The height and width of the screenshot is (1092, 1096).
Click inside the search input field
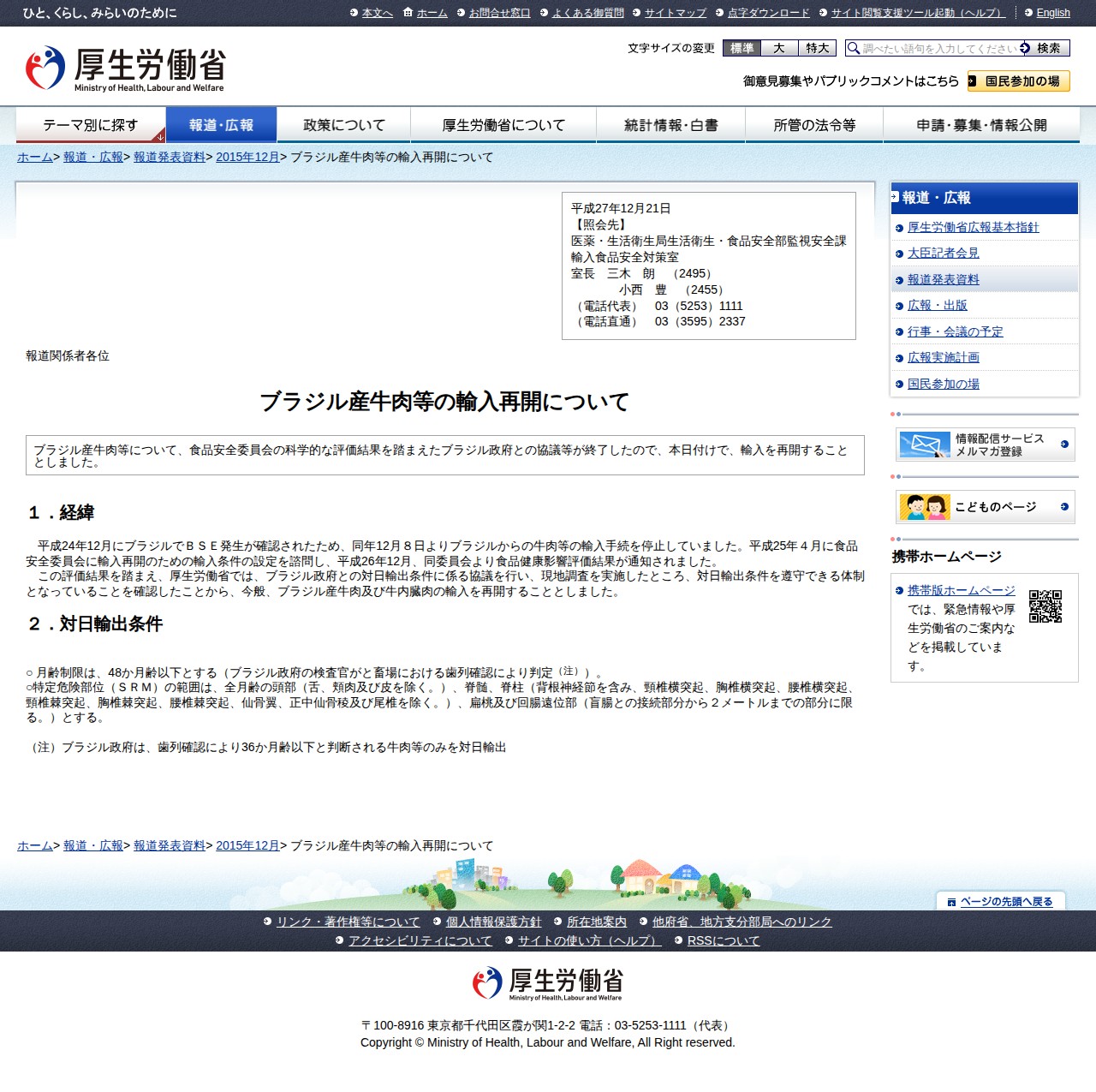point(935,48)
